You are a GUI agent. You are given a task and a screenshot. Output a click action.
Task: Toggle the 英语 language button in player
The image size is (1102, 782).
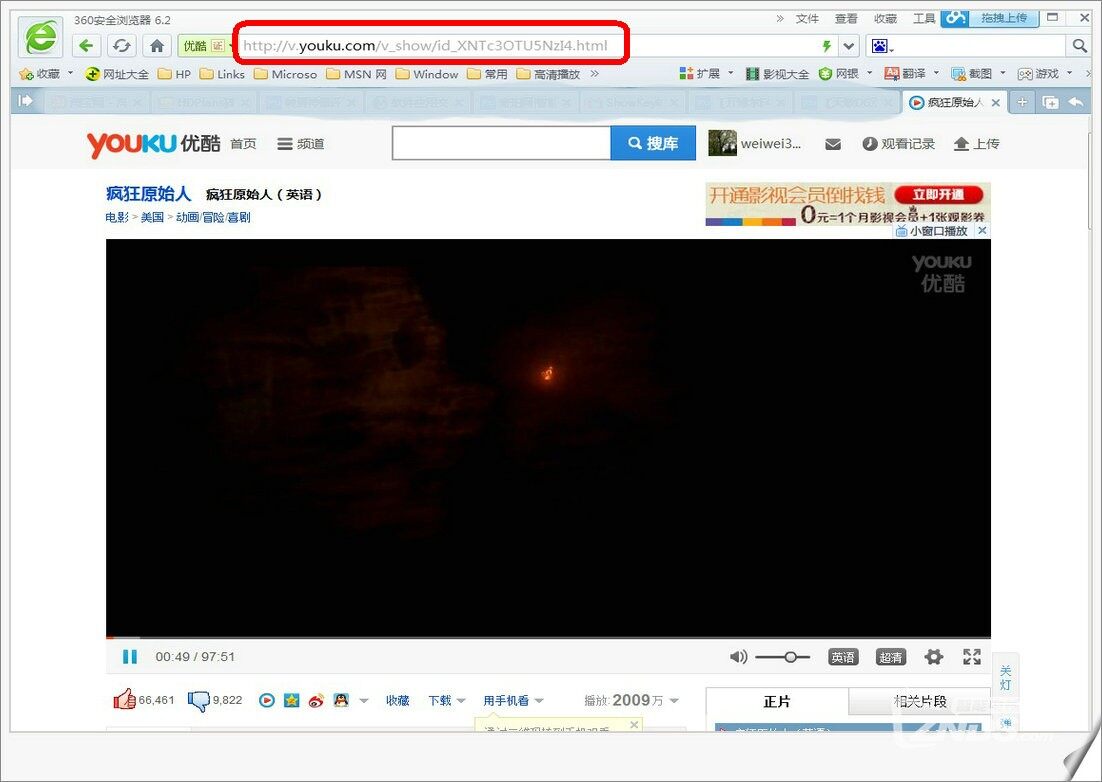(x=843, y=657)
